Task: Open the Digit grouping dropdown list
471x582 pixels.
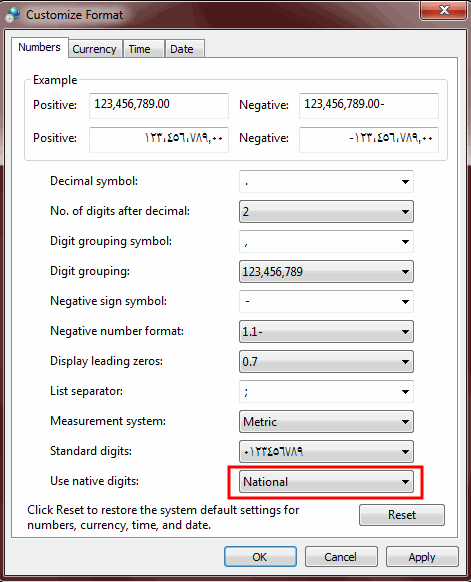Action: (x=326, y=272)
